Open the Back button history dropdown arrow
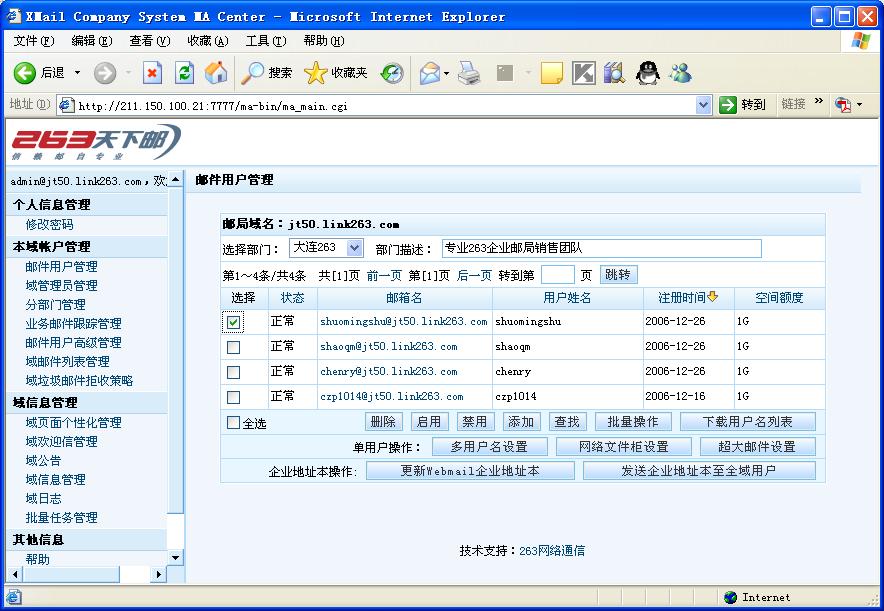 (77, 73)
